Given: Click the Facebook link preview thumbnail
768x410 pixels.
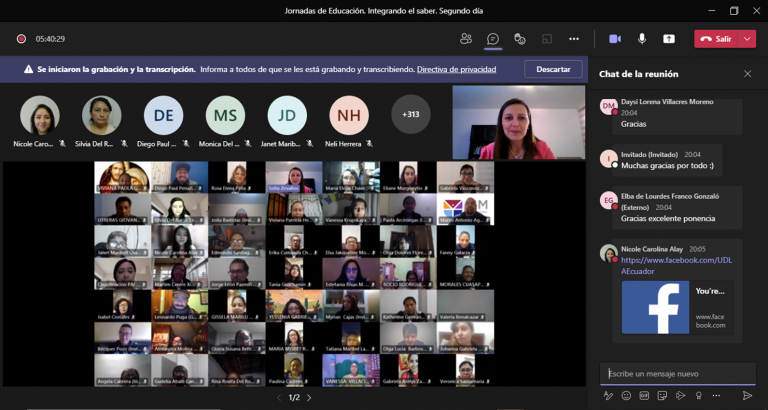Looking at the screenshot, I should pos(655,308).
